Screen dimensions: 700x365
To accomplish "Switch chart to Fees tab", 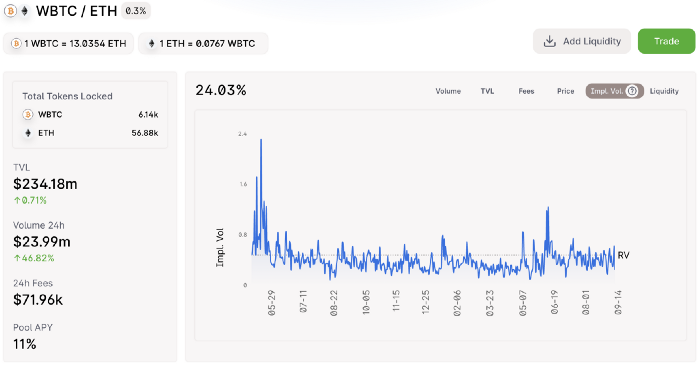I will coord(526,91).
